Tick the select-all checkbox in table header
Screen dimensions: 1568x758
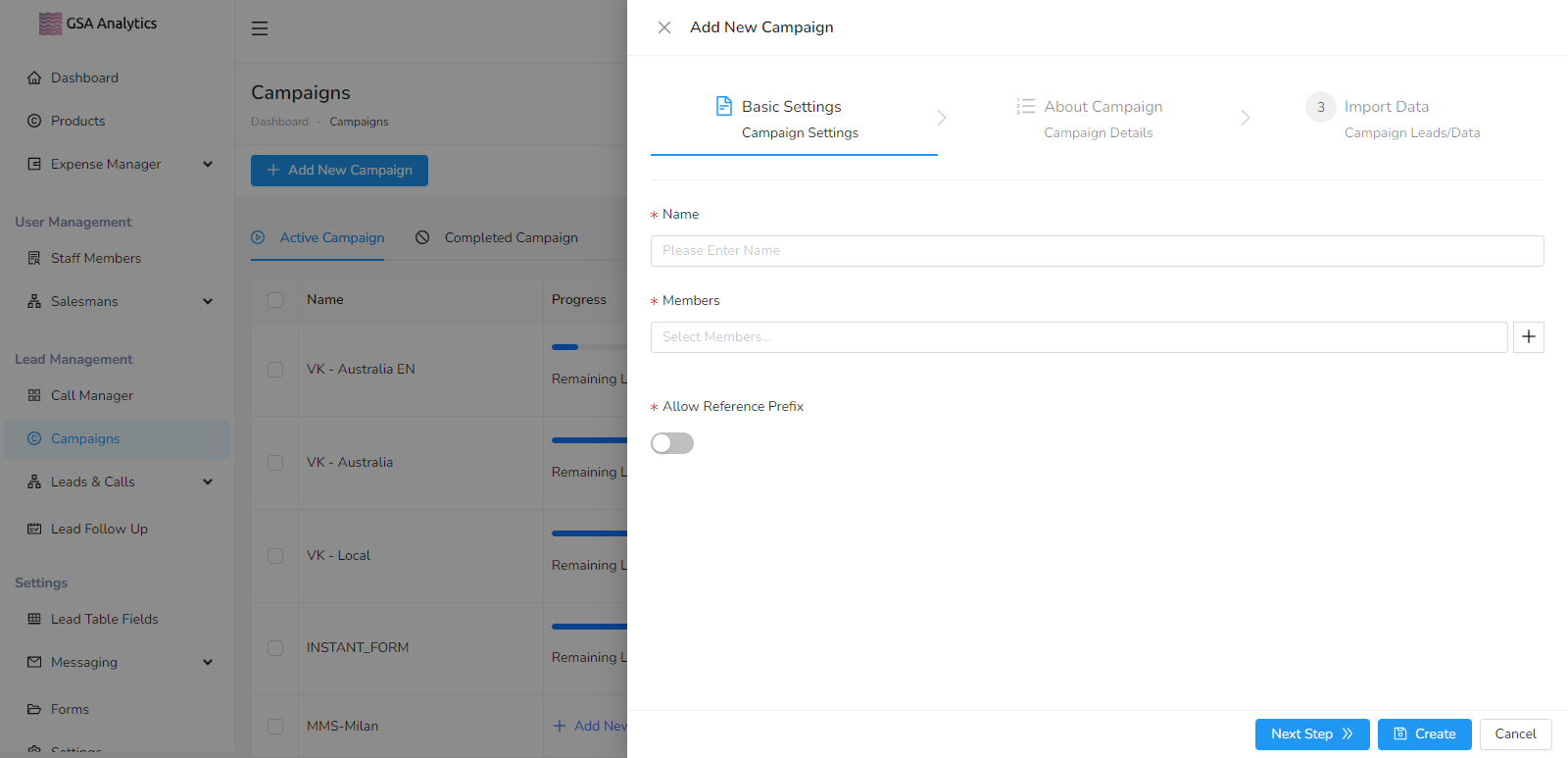pos(275,300)
